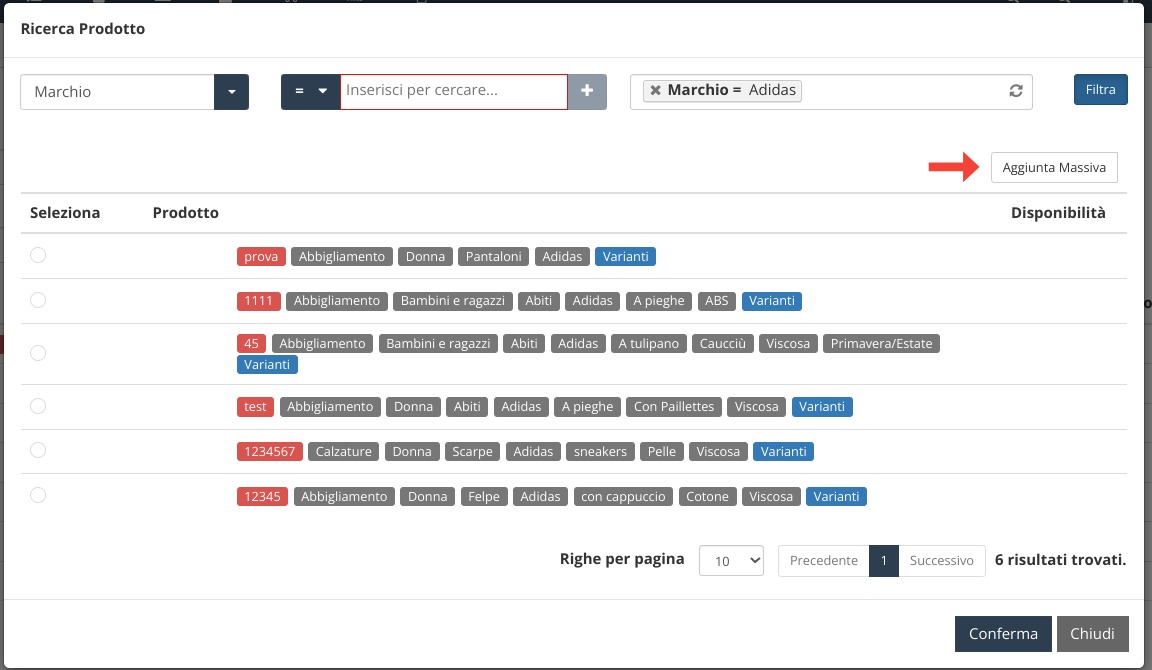Click the refresh icon in filter box

pos(1015,91)
